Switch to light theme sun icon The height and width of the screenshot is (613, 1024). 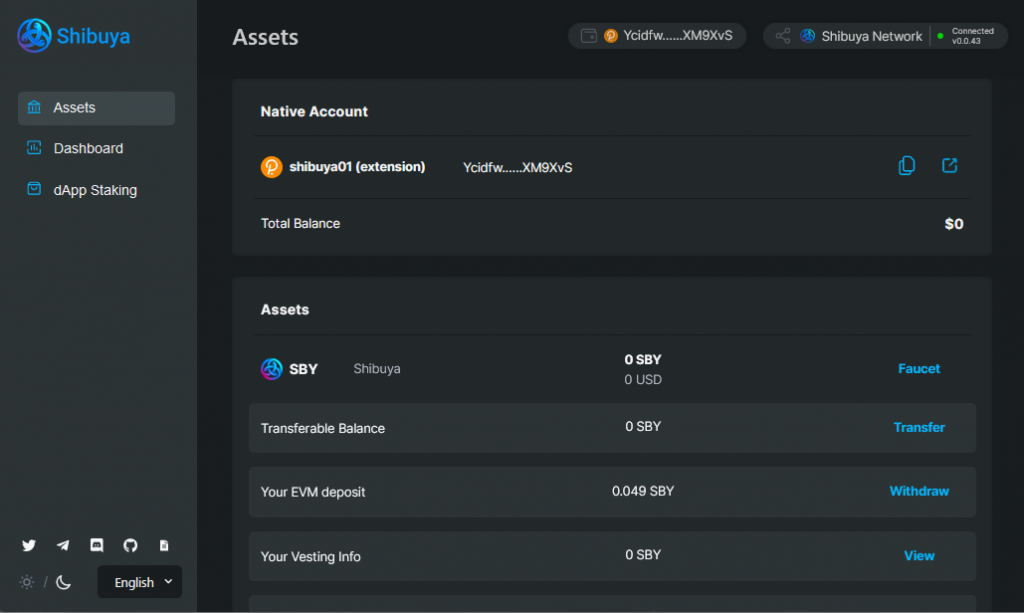tap(27, 582)
